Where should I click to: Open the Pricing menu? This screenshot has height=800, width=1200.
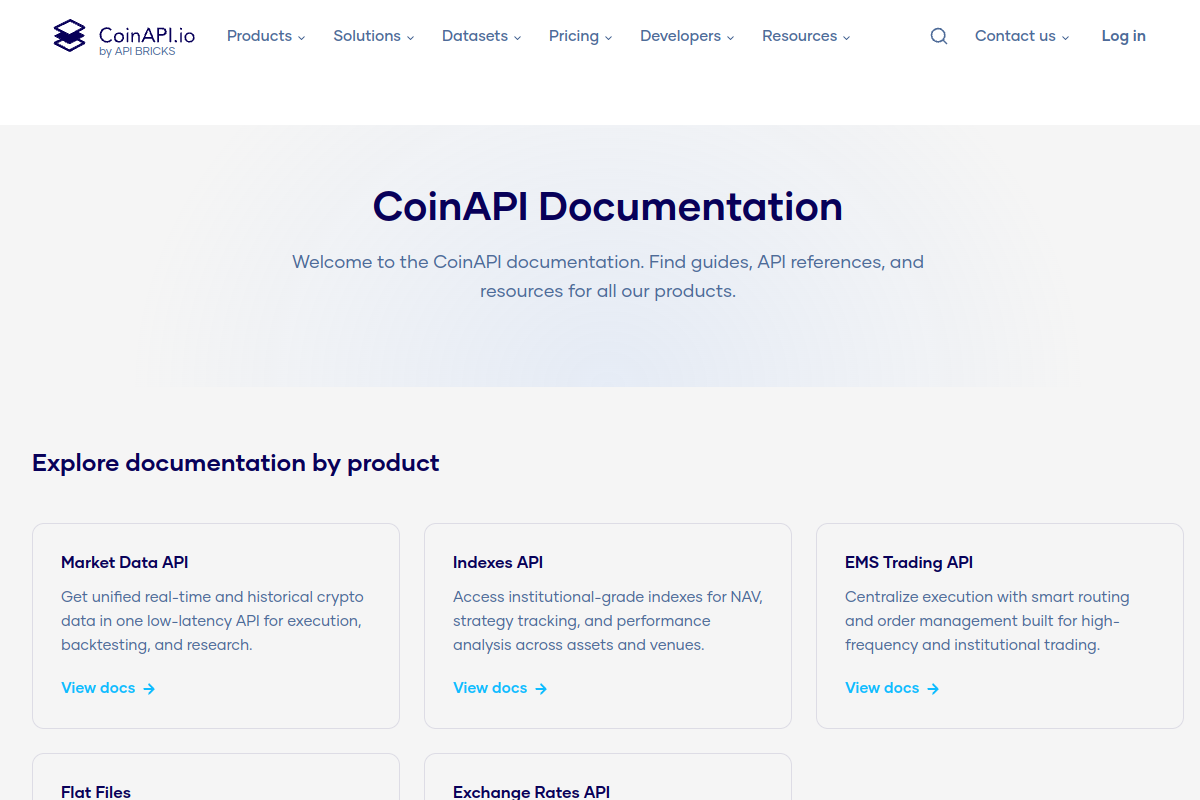[581, 36]
